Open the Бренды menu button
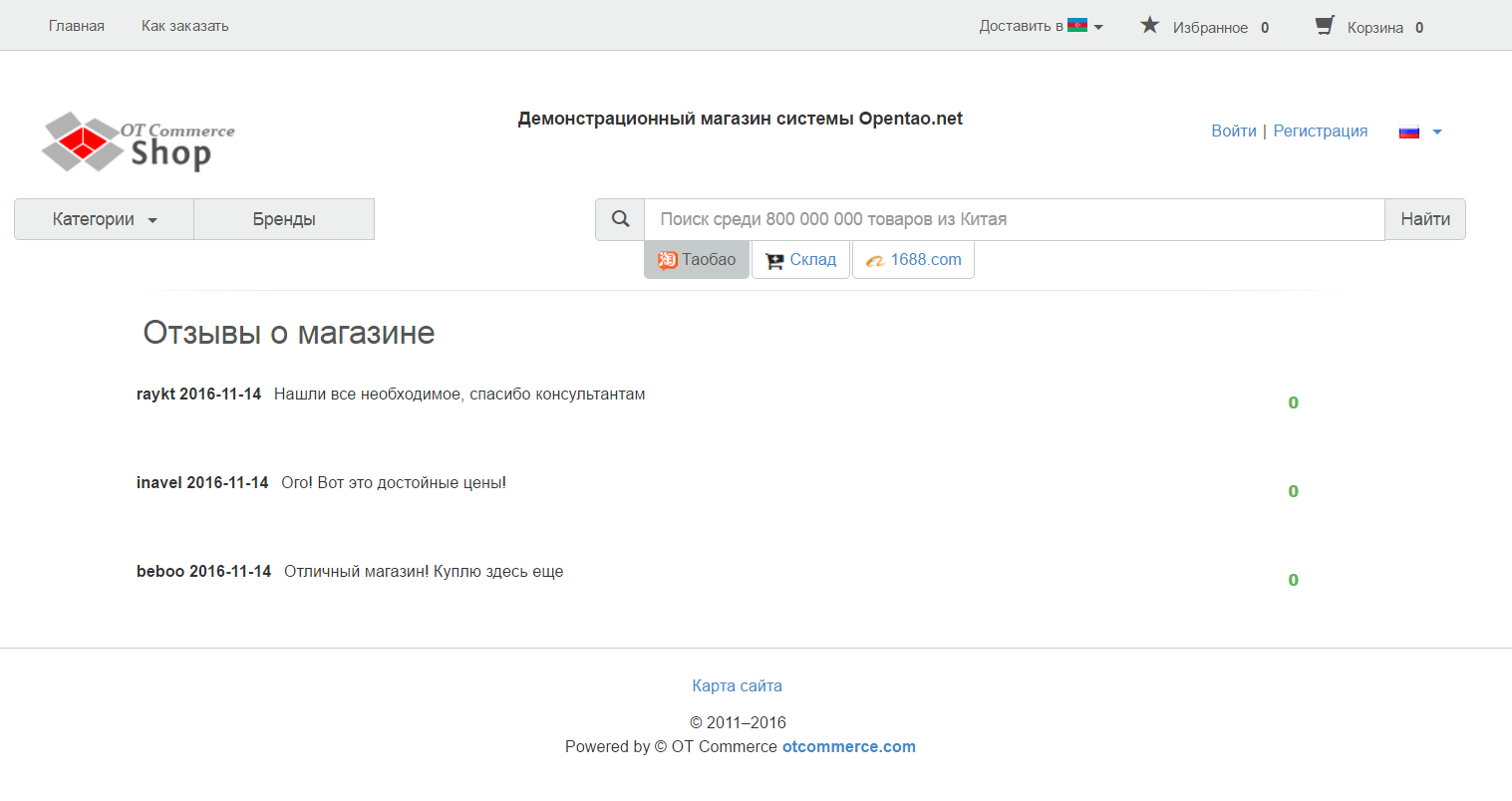Screen dimensions: 1512x801 coord(284,219)
